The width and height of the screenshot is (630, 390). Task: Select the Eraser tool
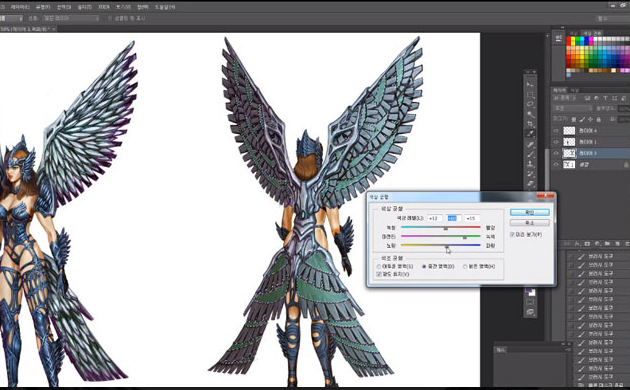pos(530,184)
